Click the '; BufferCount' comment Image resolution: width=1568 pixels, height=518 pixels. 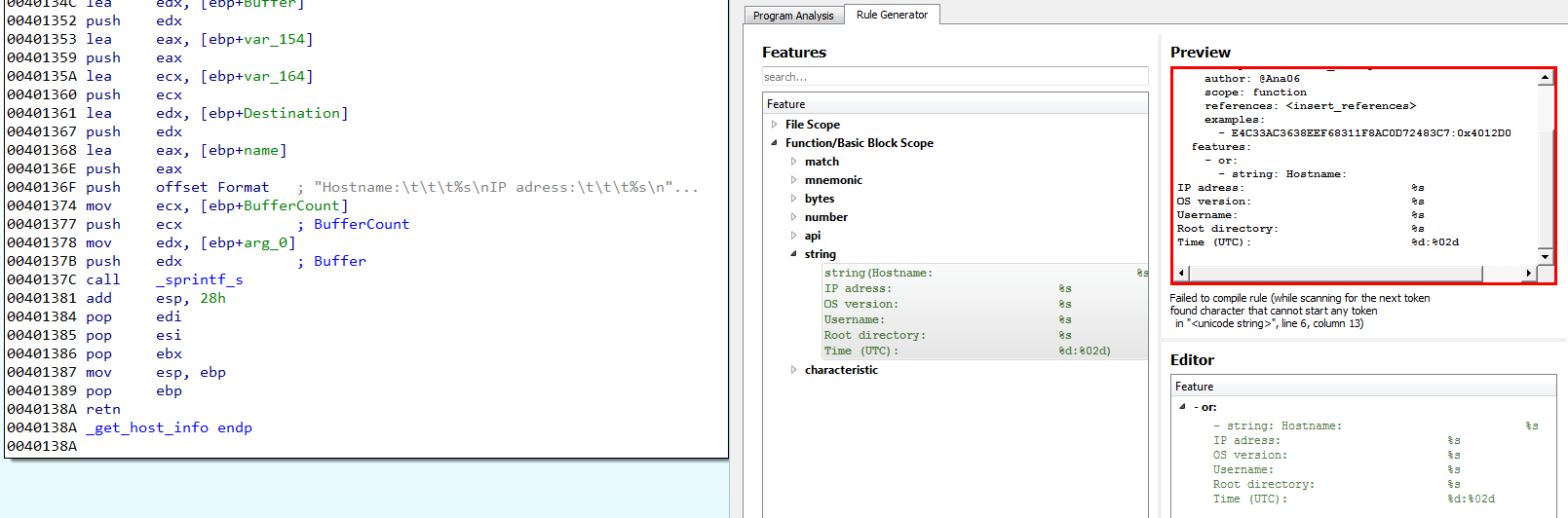(x=354, y=224)
